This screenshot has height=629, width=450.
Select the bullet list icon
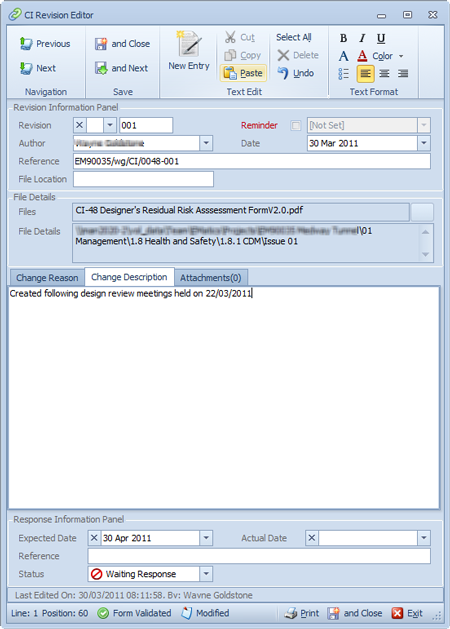(x=344, y=73)
